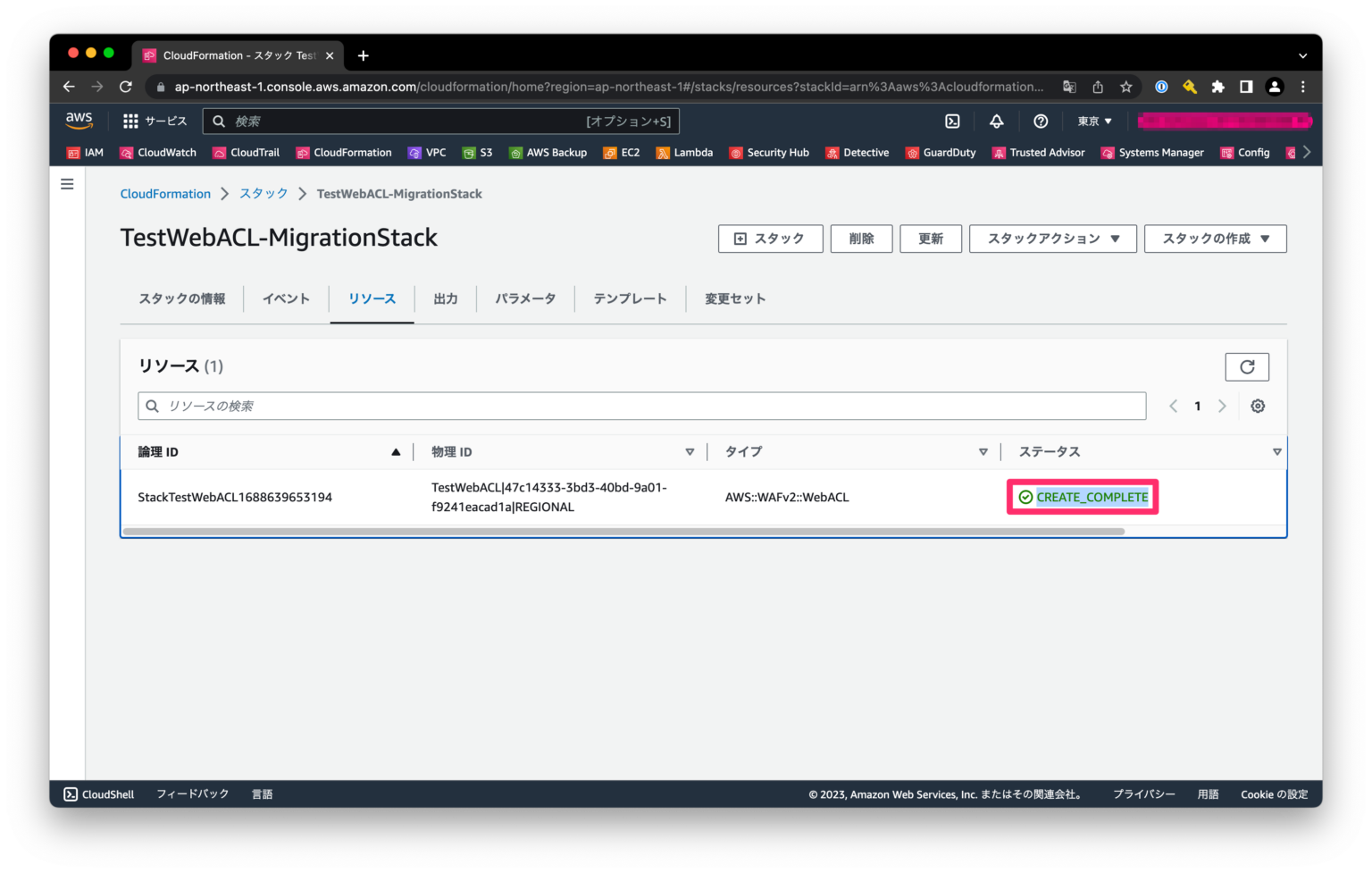Click the help question mark icon
This screenshot has height=873, width=1372.
pos(1040,121)
